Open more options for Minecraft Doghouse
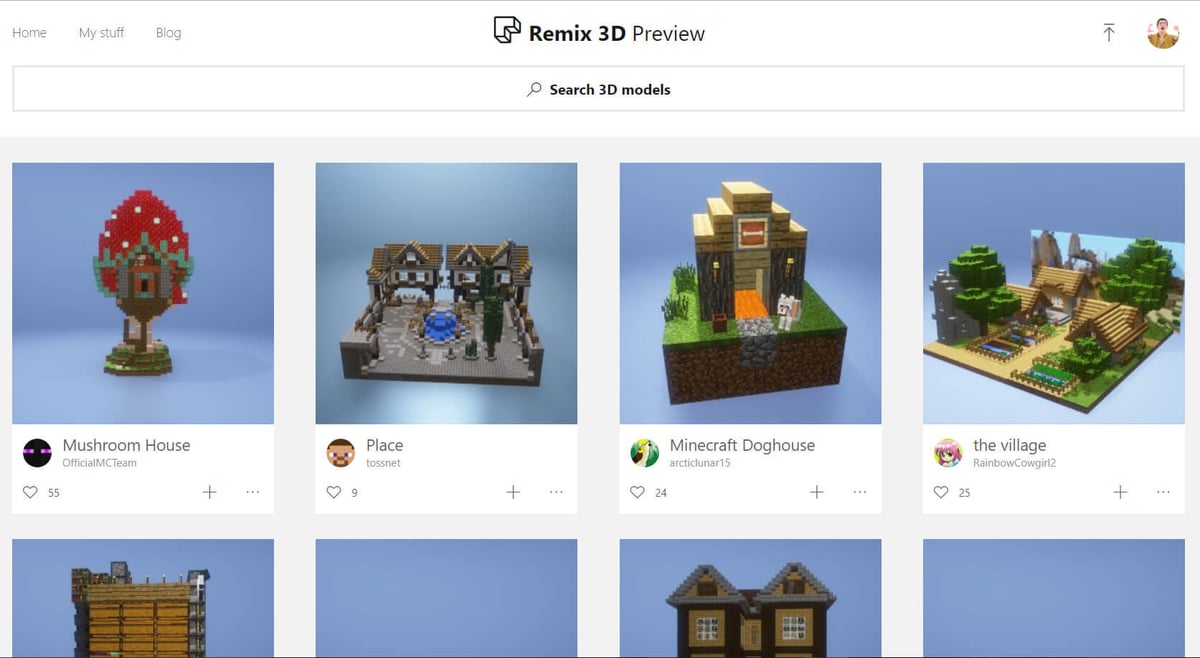 click(x=860, y=492)
